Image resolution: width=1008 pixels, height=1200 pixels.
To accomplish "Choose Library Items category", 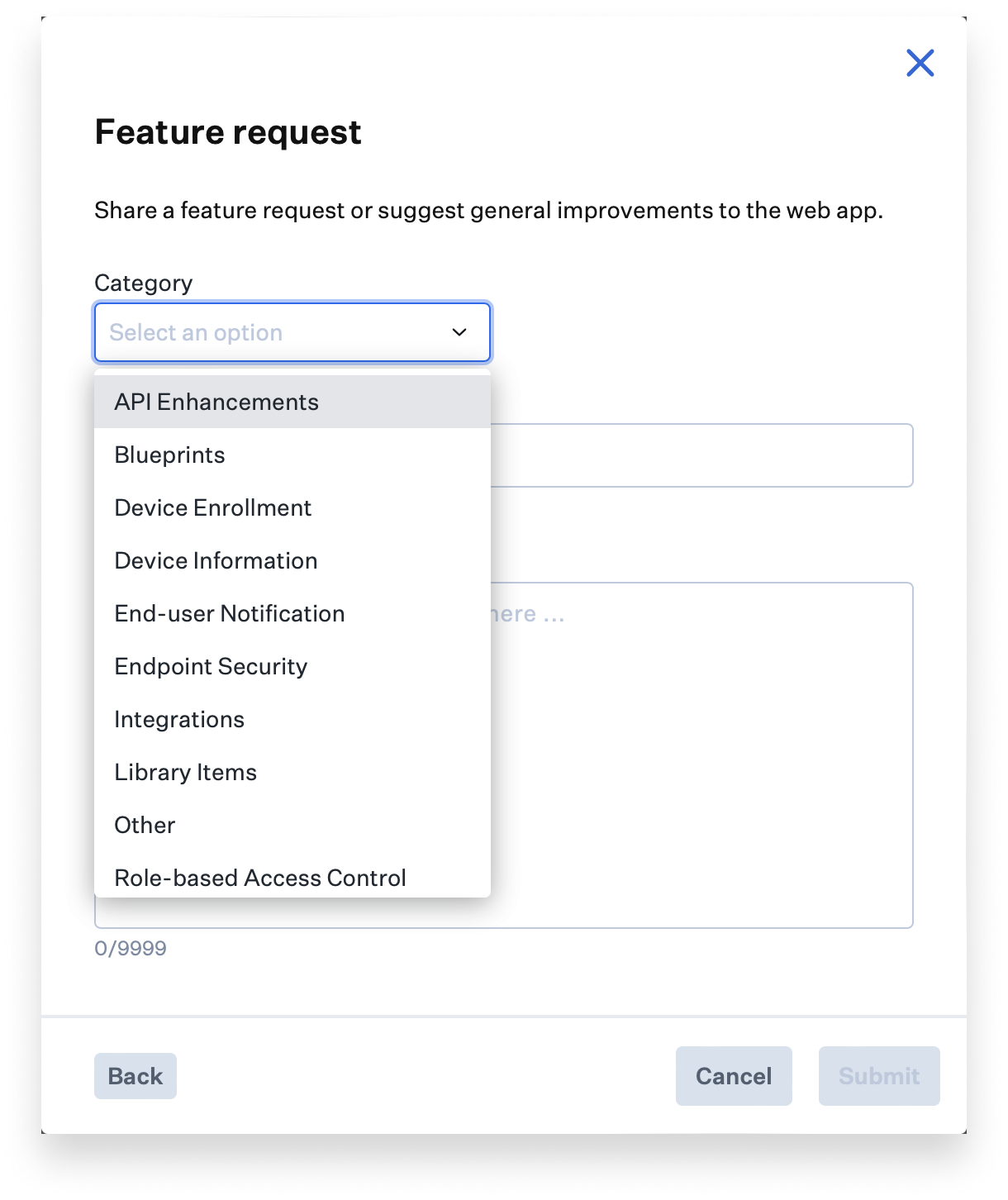I will tap(185, 772).
